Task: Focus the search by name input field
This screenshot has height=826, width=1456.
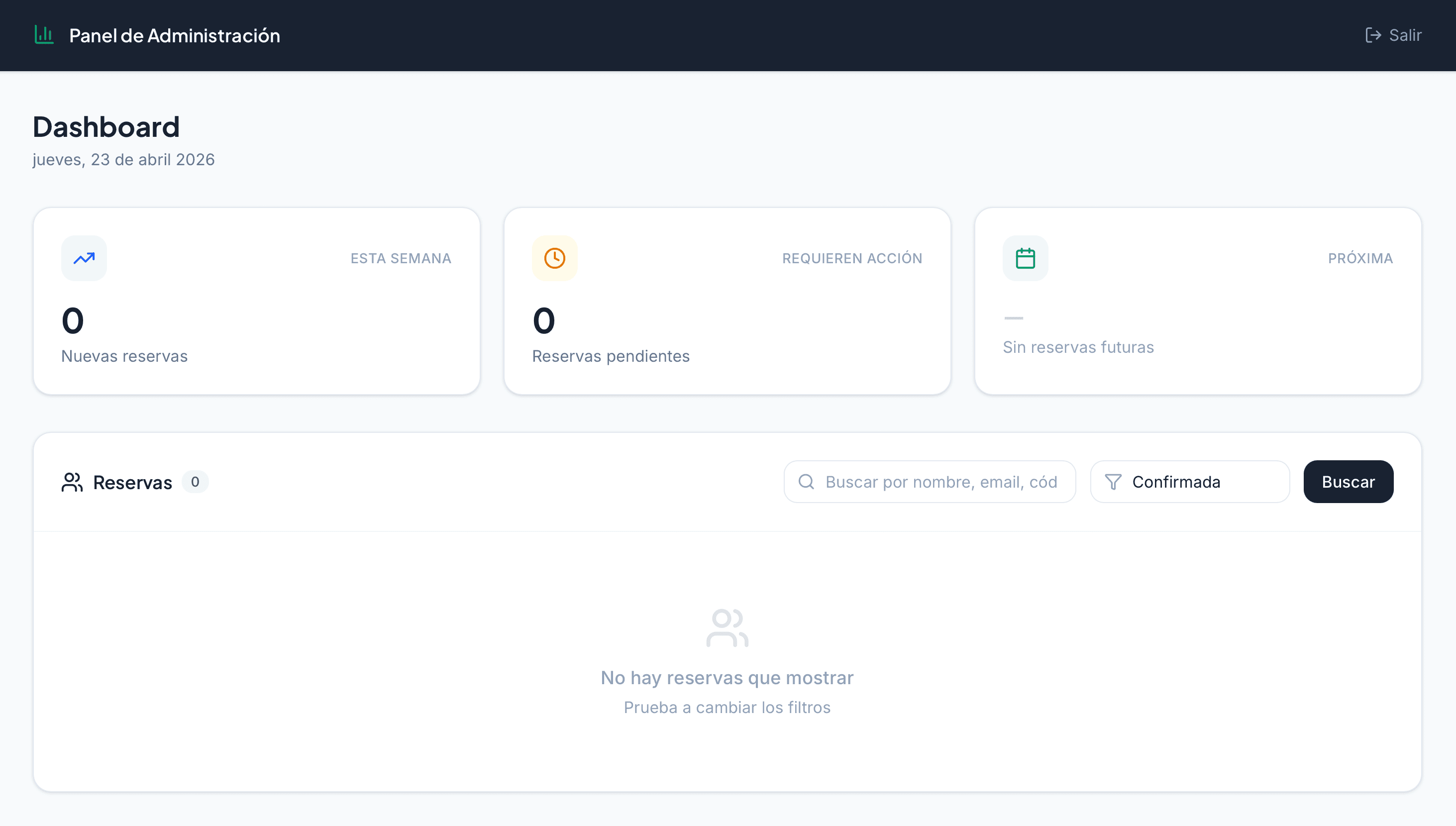Action: point(941,482)
